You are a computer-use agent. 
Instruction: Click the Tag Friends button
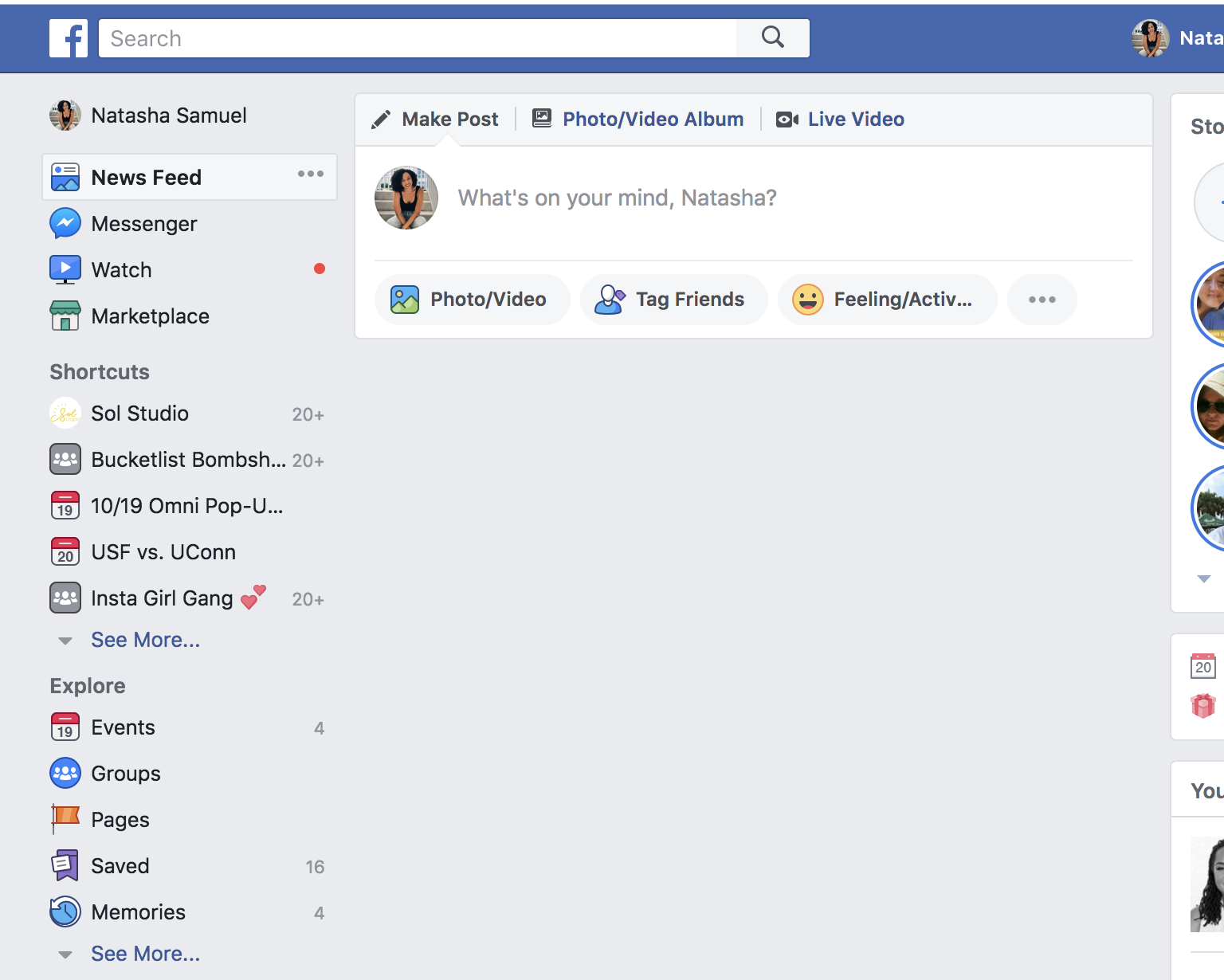[x=674, y=300]
